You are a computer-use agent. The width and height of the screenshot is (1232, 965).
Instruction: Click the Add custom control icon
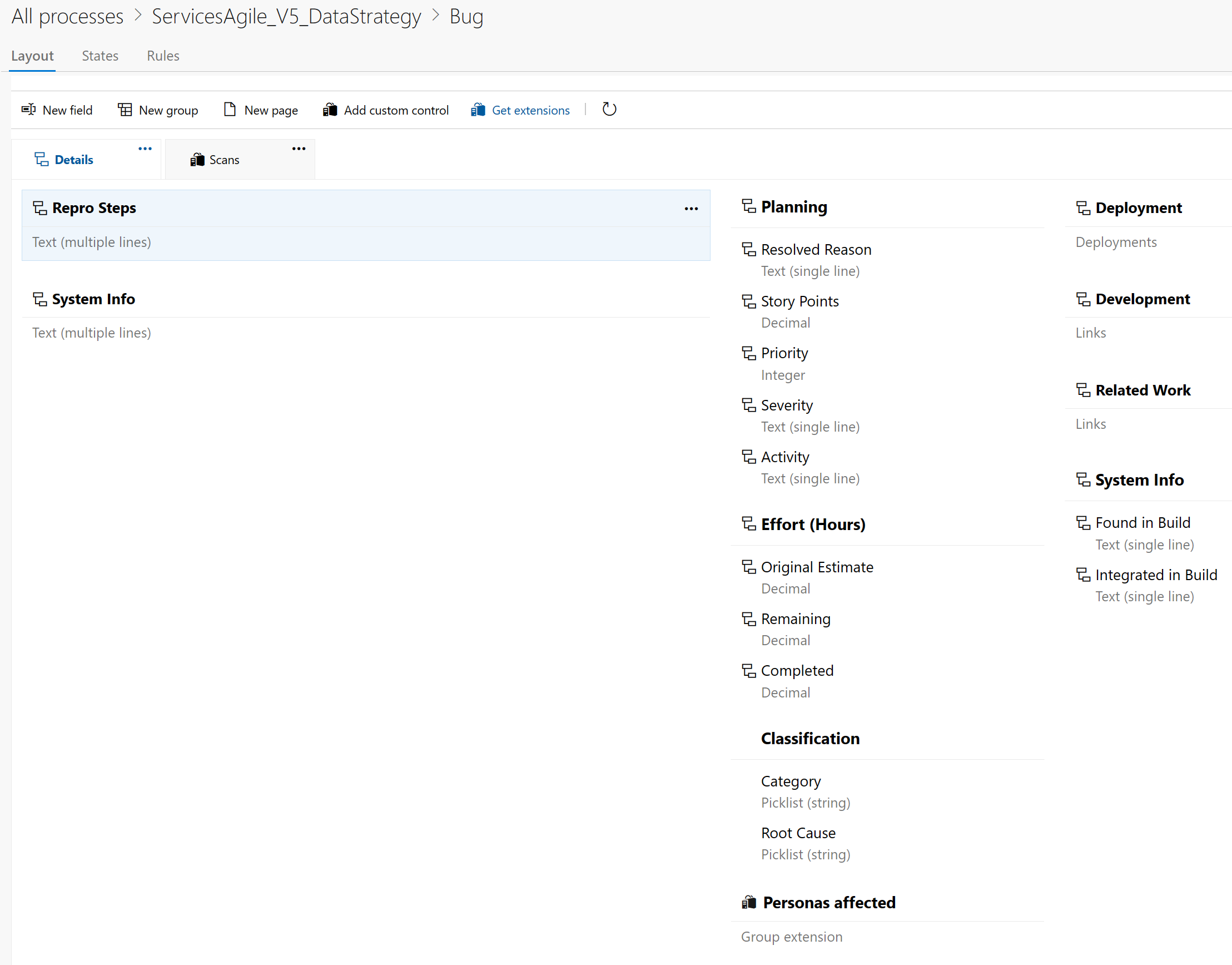tap(330, 110)
